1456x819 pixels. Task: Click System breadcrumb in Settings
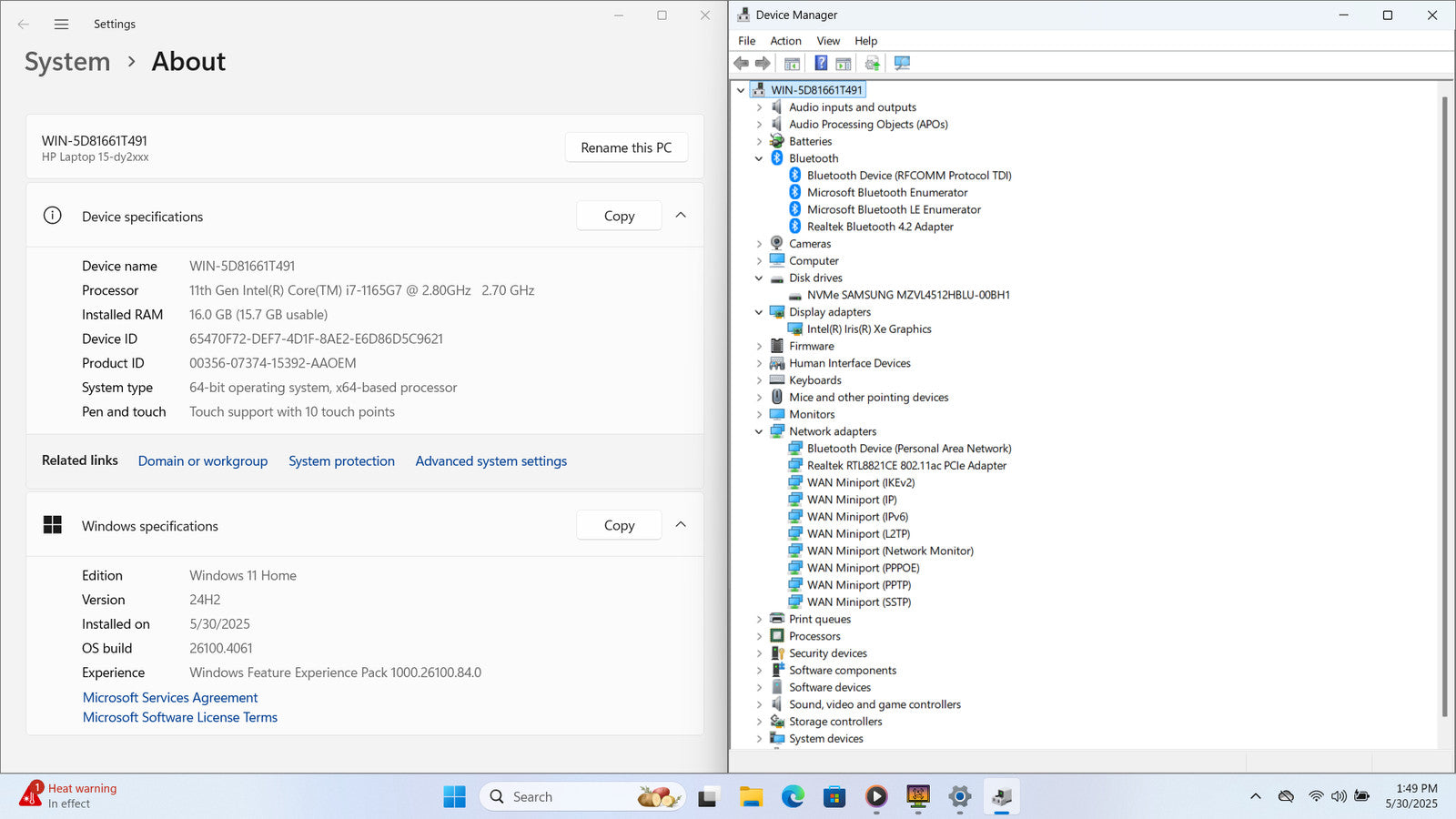67,62
